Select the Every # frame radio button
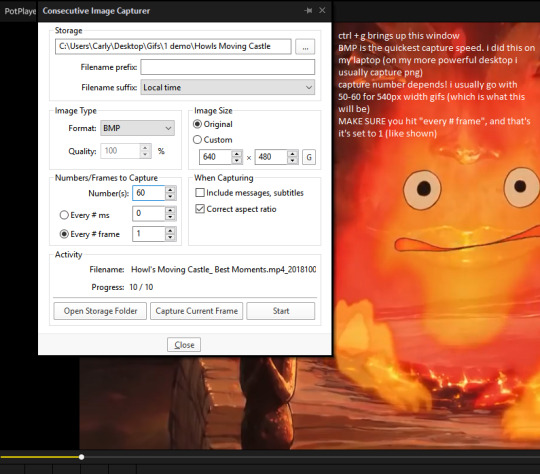 pos(64,234)
